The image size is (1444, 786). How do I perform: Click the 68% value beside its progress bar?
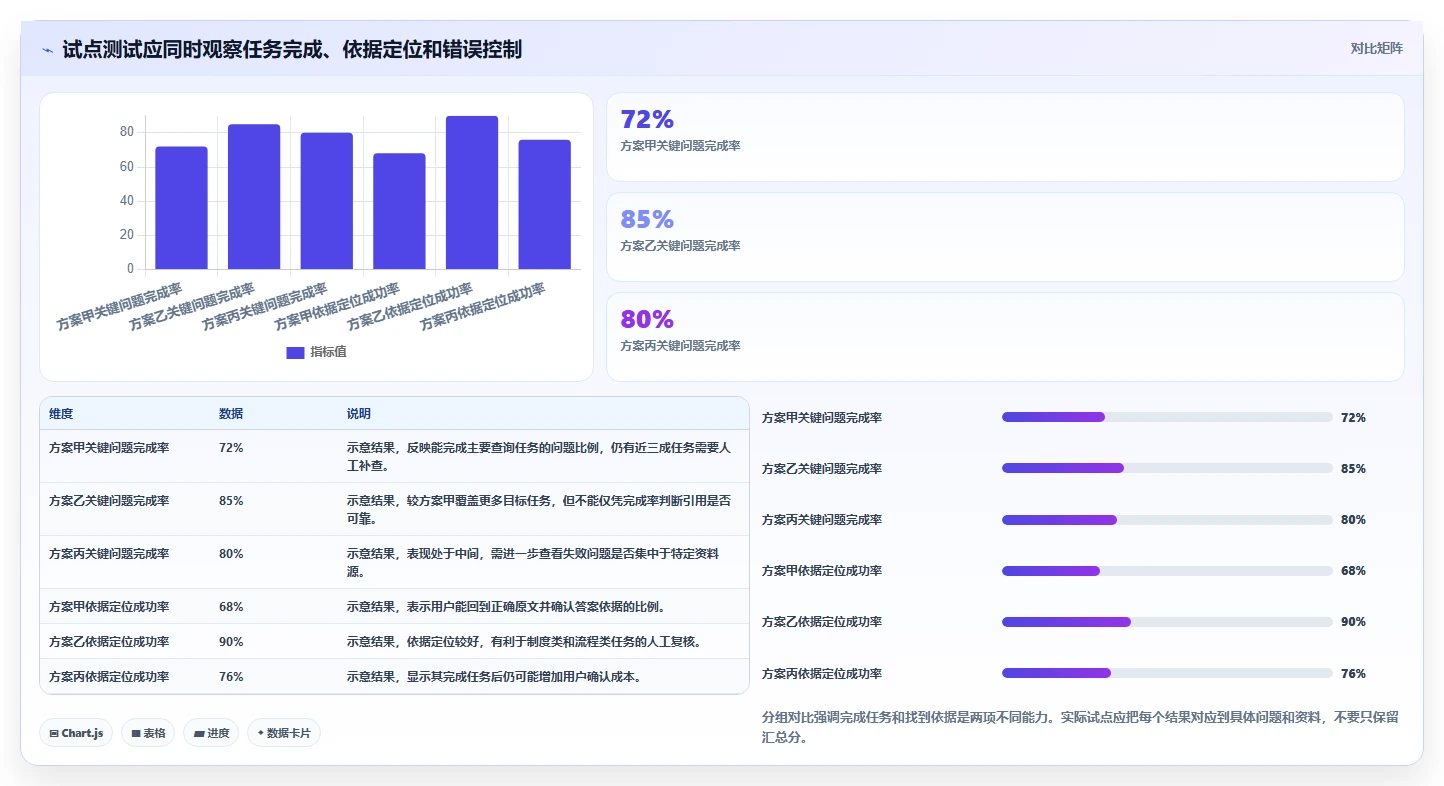coord(1353,571)
